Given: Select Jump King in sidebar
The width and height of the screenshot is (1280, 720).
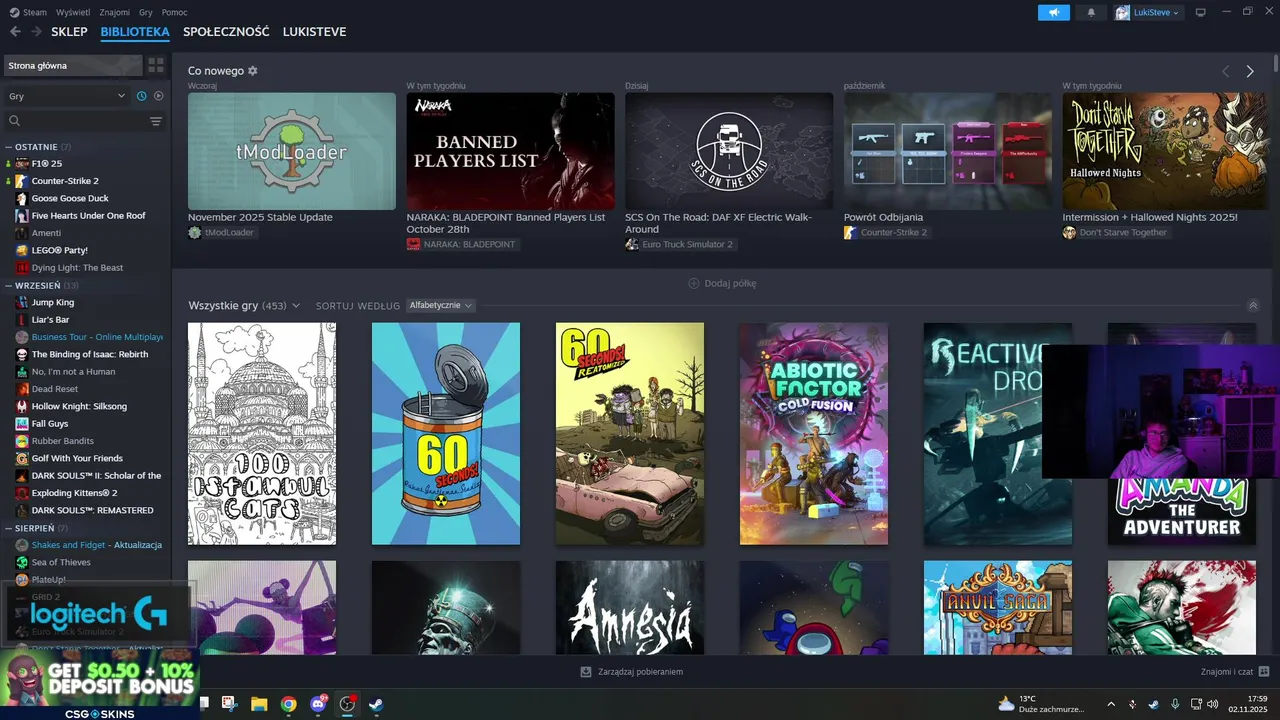Looking at the screenshot, I should (x=52, y=302).
